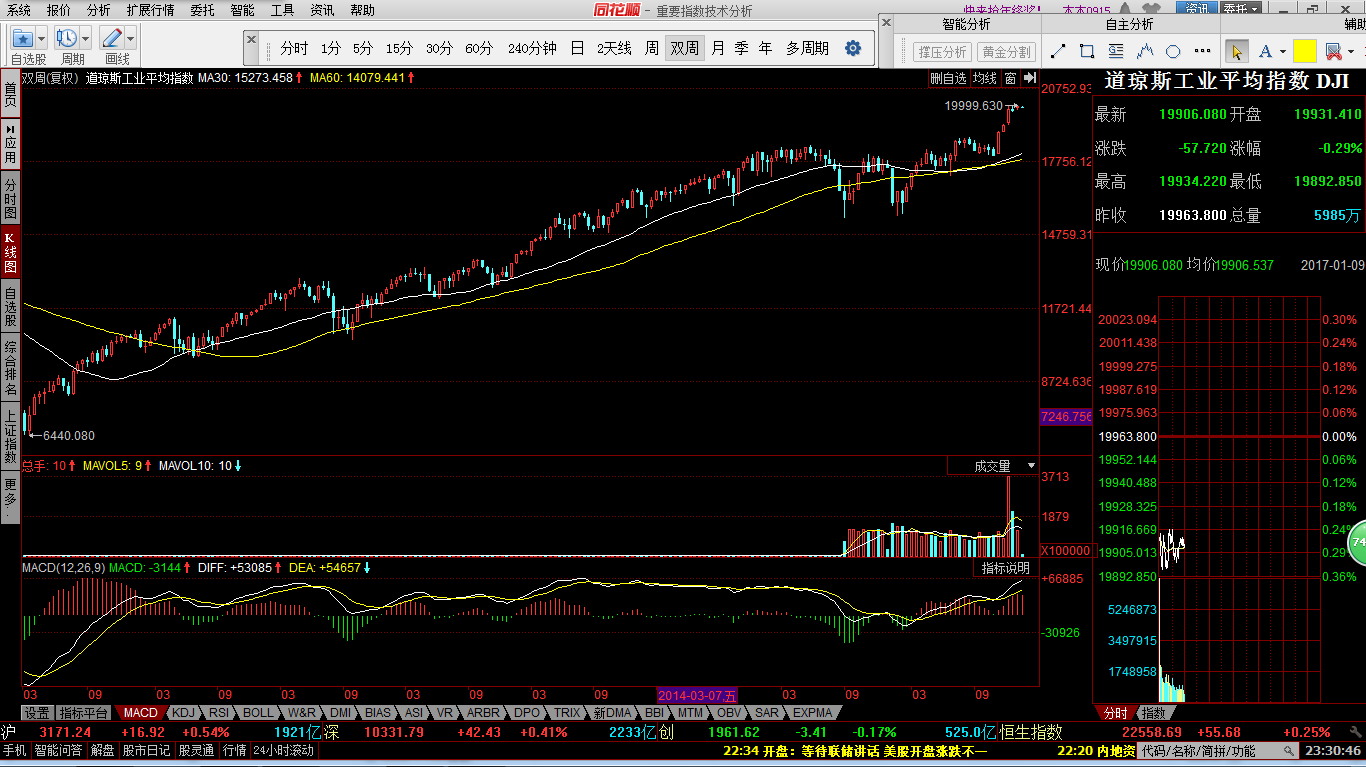Open the 综合排名 sidebar tab
The width and height of the screenshot is (1366, 767).
[x=10, y=368]
